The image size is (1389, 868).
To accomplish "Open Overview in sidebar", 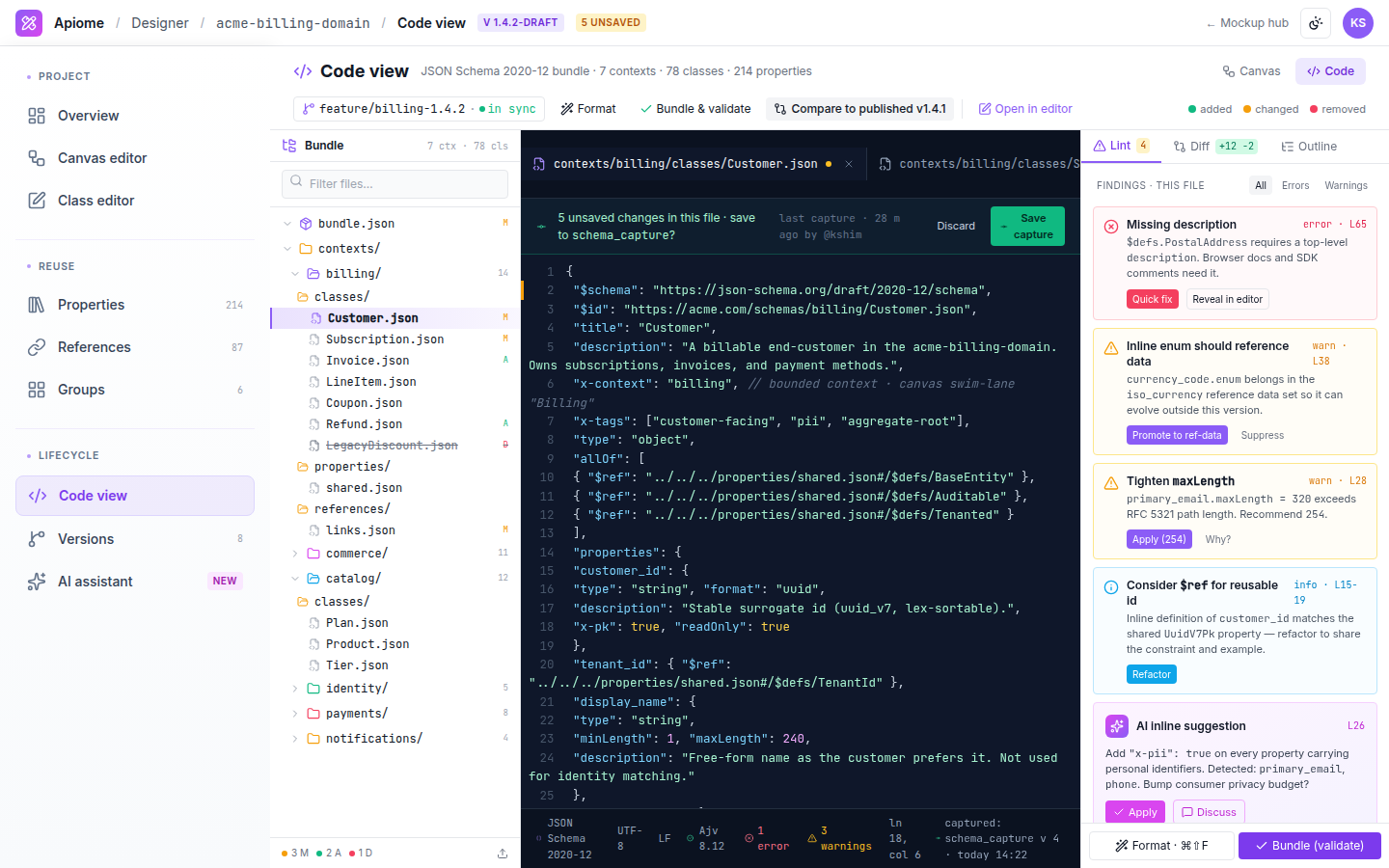I will pyautogui.click(x=135, y=116).
